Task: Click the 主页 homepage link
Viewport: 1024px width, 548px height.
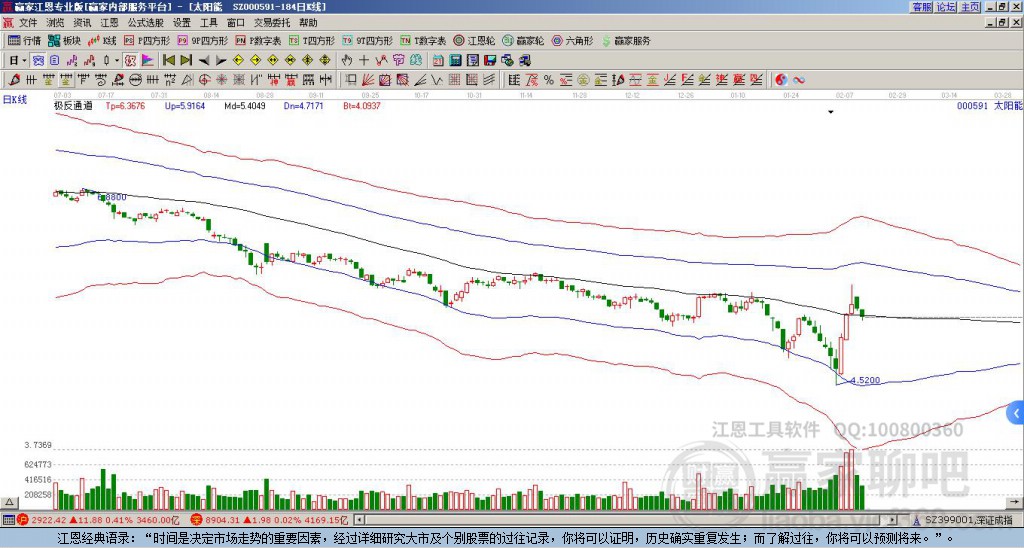Action: point(970,7)
